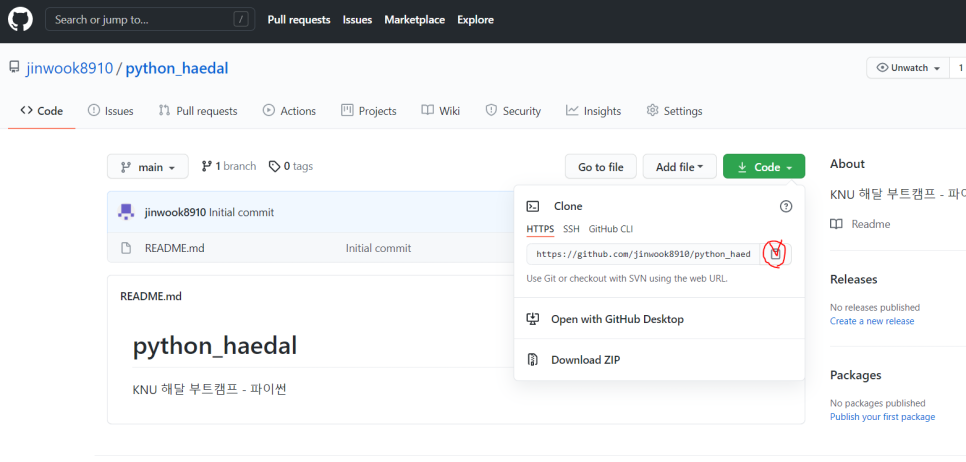Open the python_haedal repository link
The width and height of the screenshot is (966, 462).
(177, 68)
